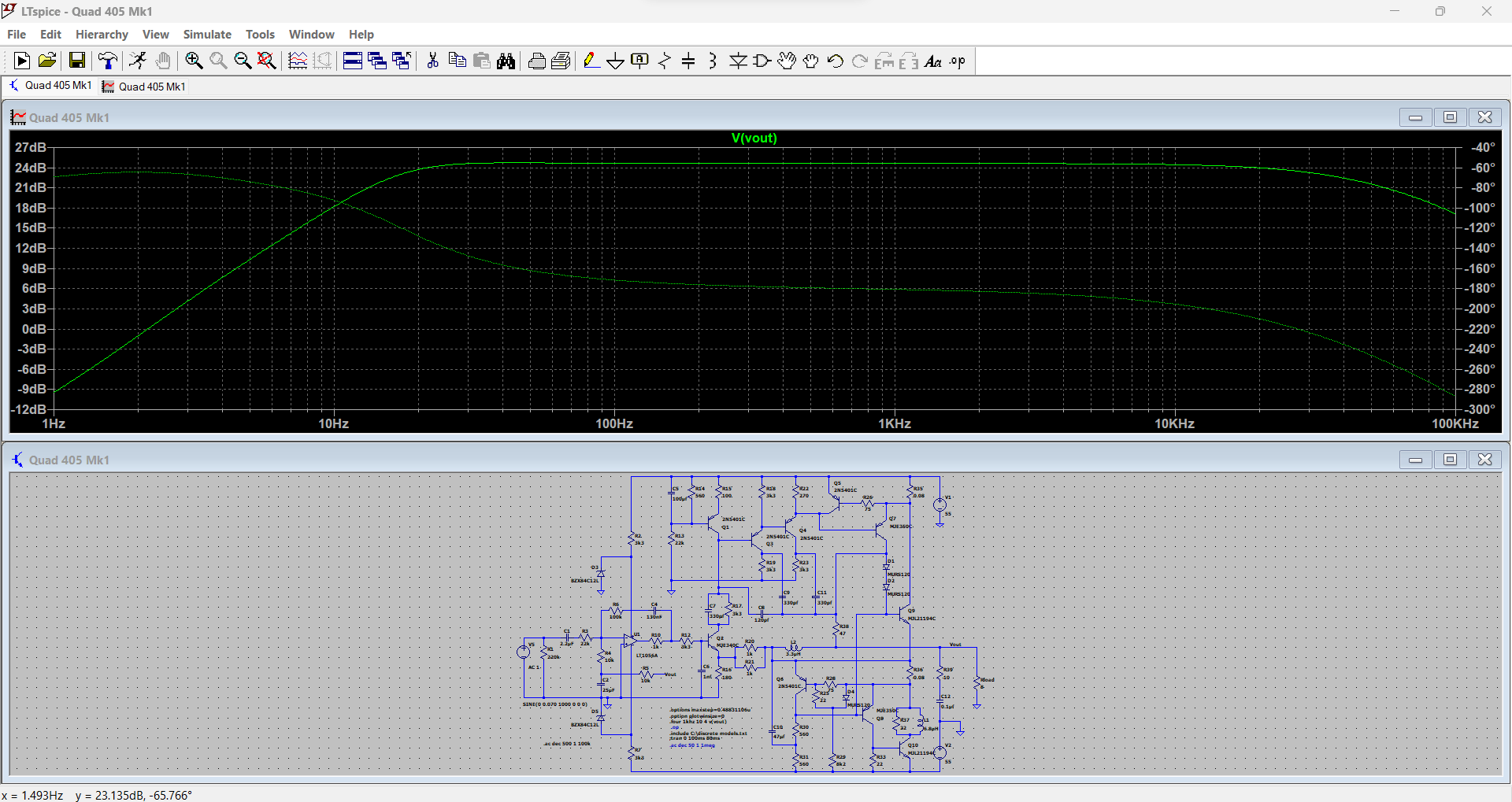Select the Drag closed hand tool
The height and width of the screenshot is (802, 1512).
coord(811,61)
